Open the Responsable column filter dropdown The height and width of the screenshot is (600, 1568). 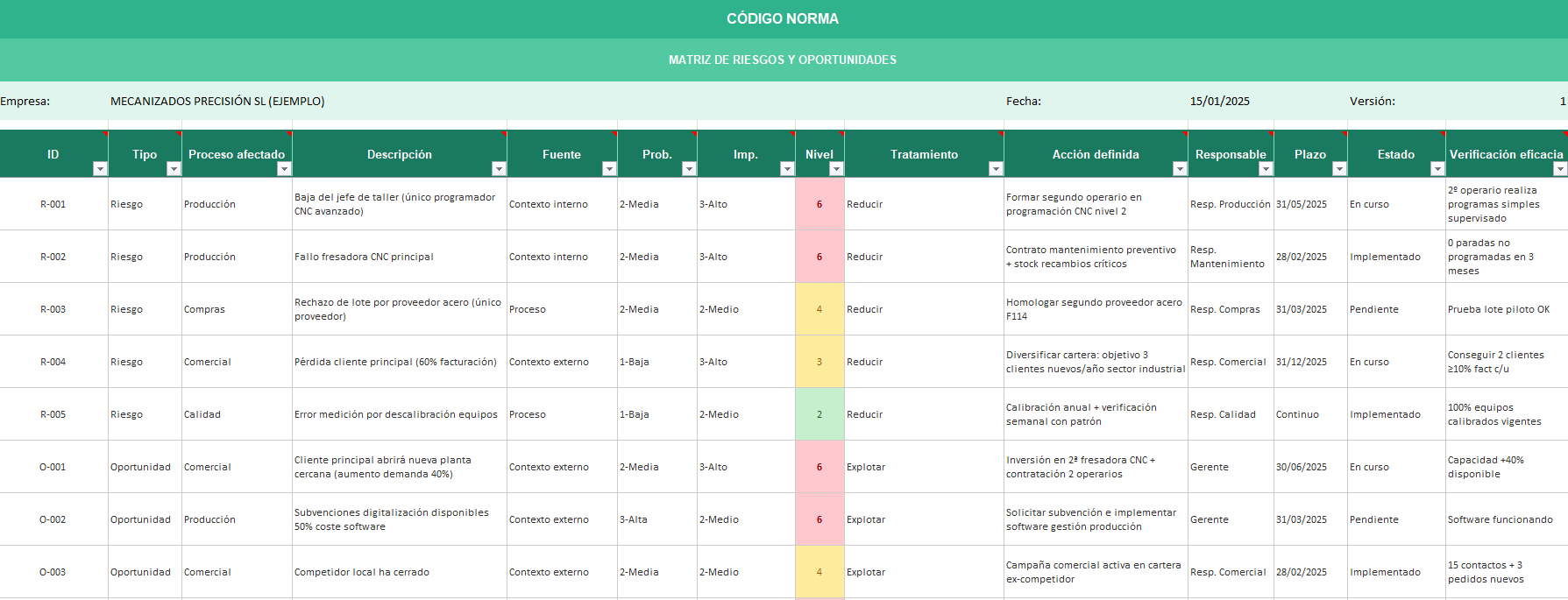(1266, 169)
